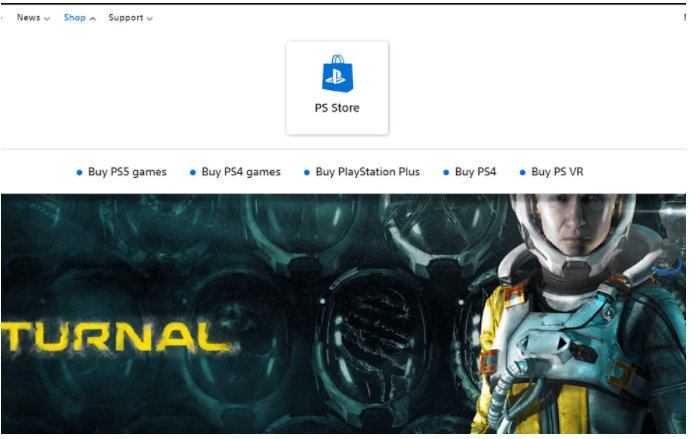Expand the Support menu
The width and height of the screenshot is (697, 439).
(x=130, y=18)
